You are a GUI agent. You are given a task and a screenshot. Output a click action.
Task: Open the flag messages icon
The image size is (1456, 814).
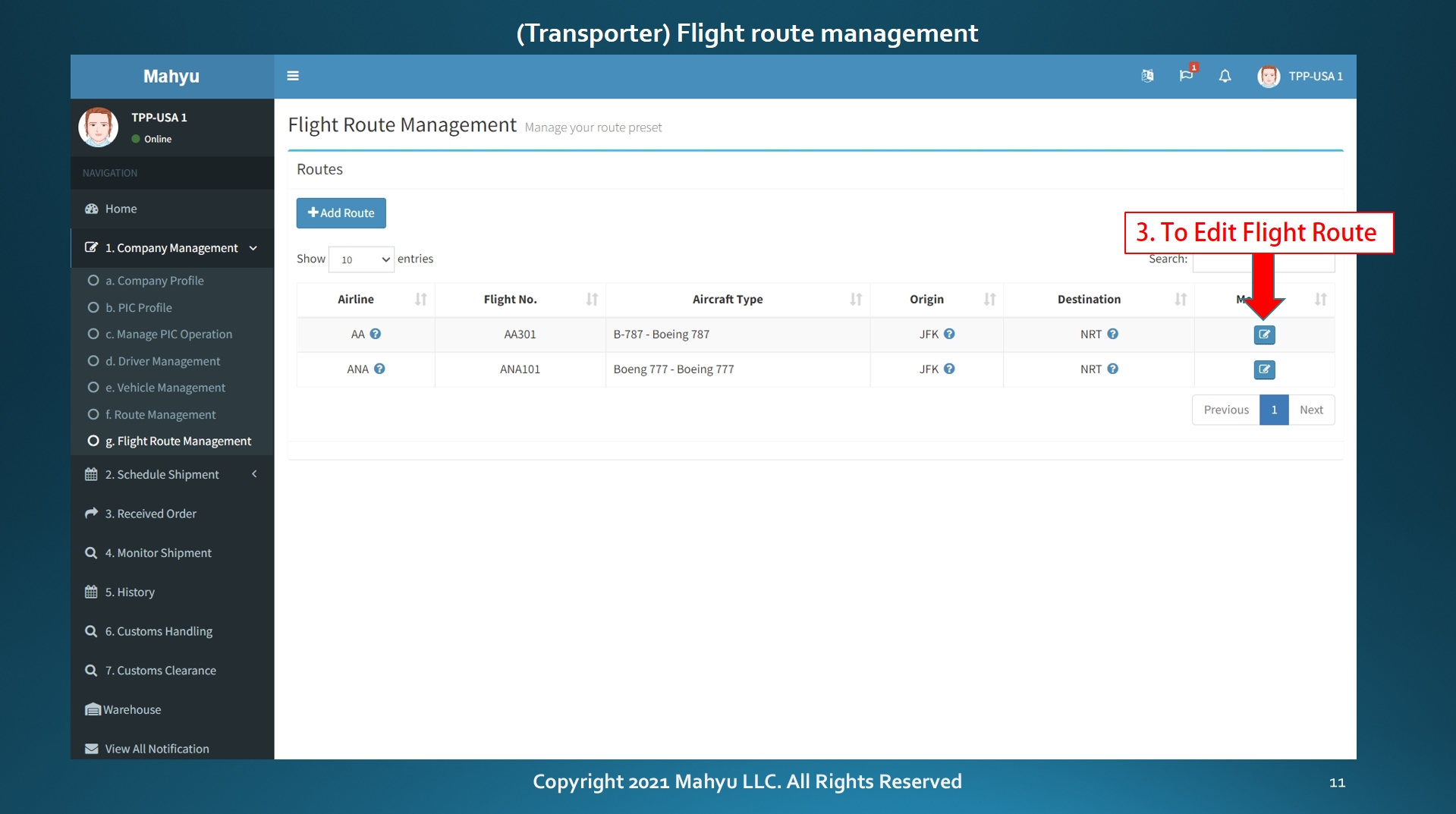(1186, 76)
